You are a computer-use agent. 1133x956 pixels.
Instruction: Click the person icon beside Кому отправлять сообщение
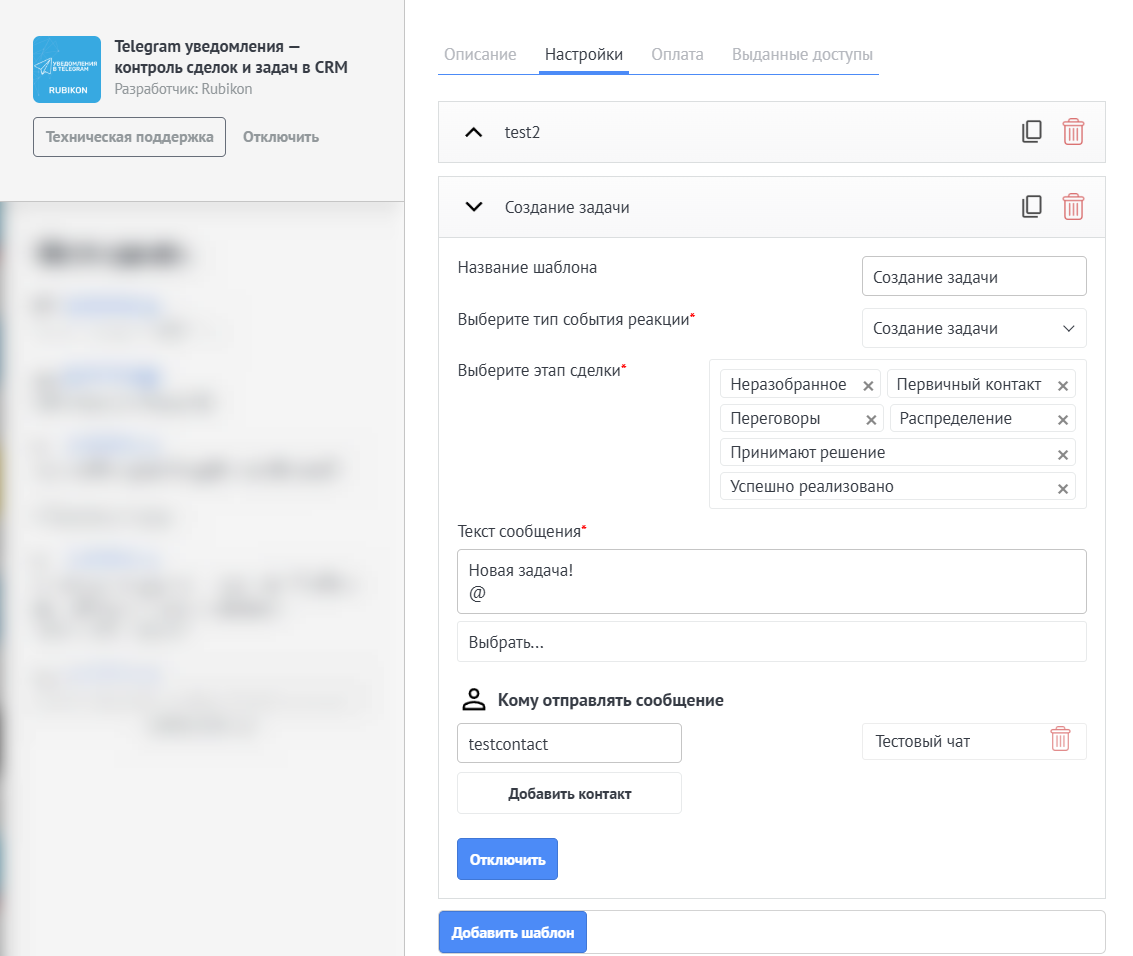pyautogui.click(x=474, y=699)
